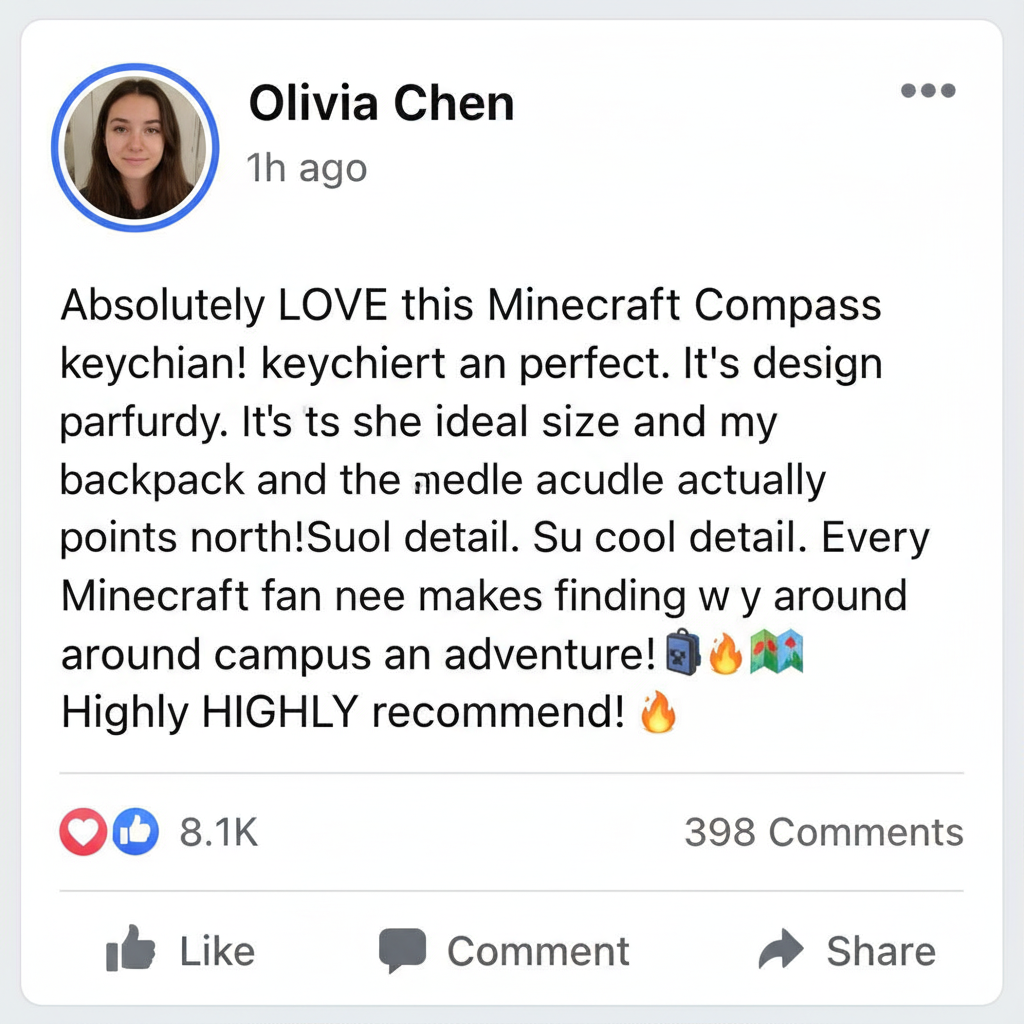Click the fire emoji next to the backpack emoji

click(725, 654)
